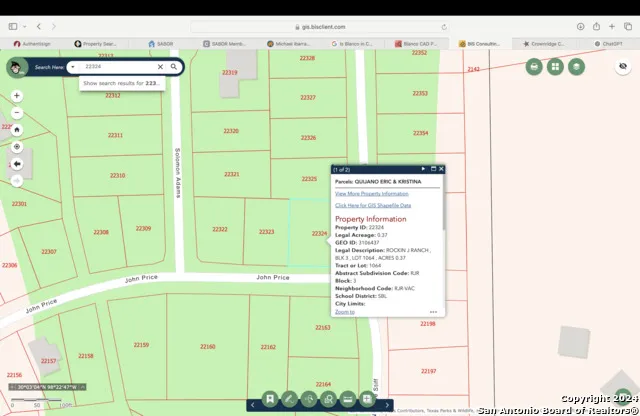Page widget bar to the right
This screenshot has width=640, height=416.
pyautogui.click(x=387, y=405)
